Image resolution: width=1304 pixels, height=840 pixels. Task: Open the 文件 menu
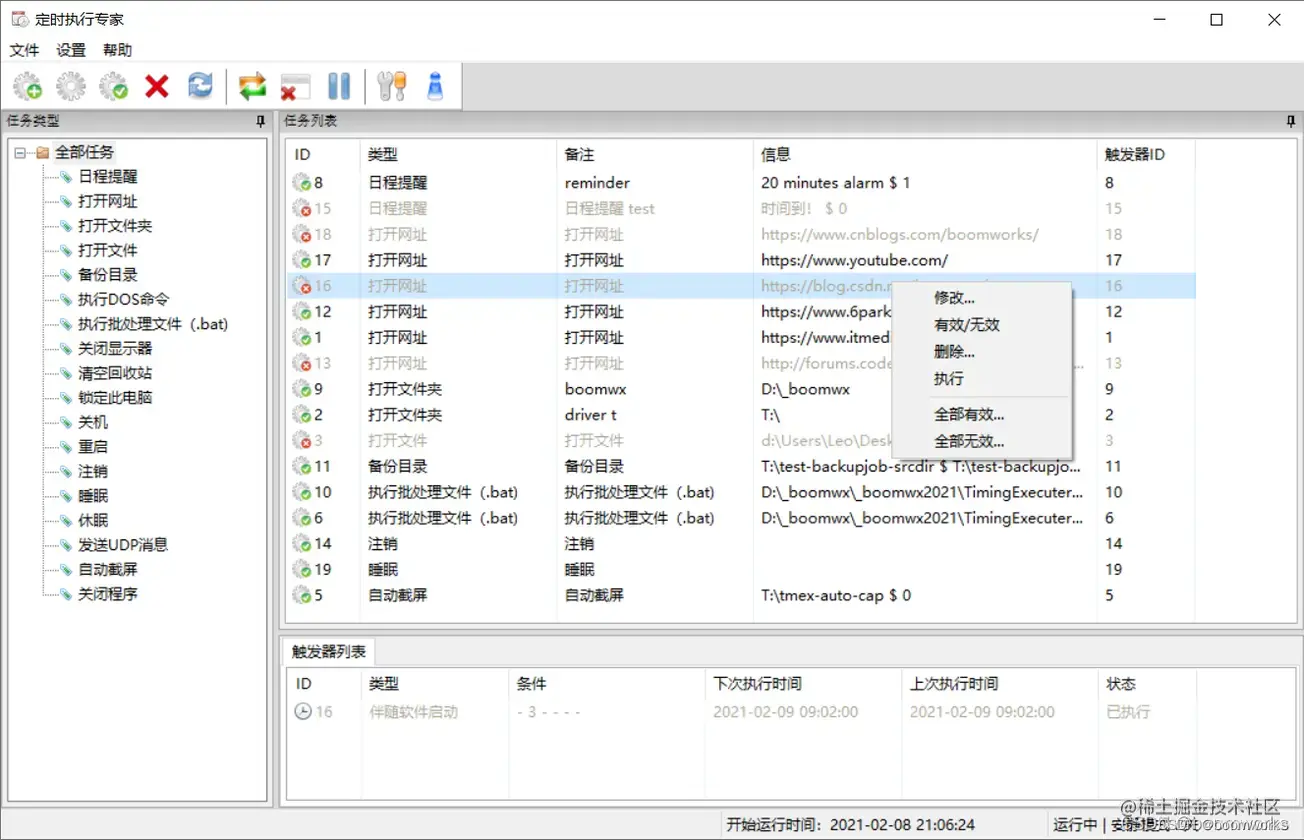click(x=24, y=50)
